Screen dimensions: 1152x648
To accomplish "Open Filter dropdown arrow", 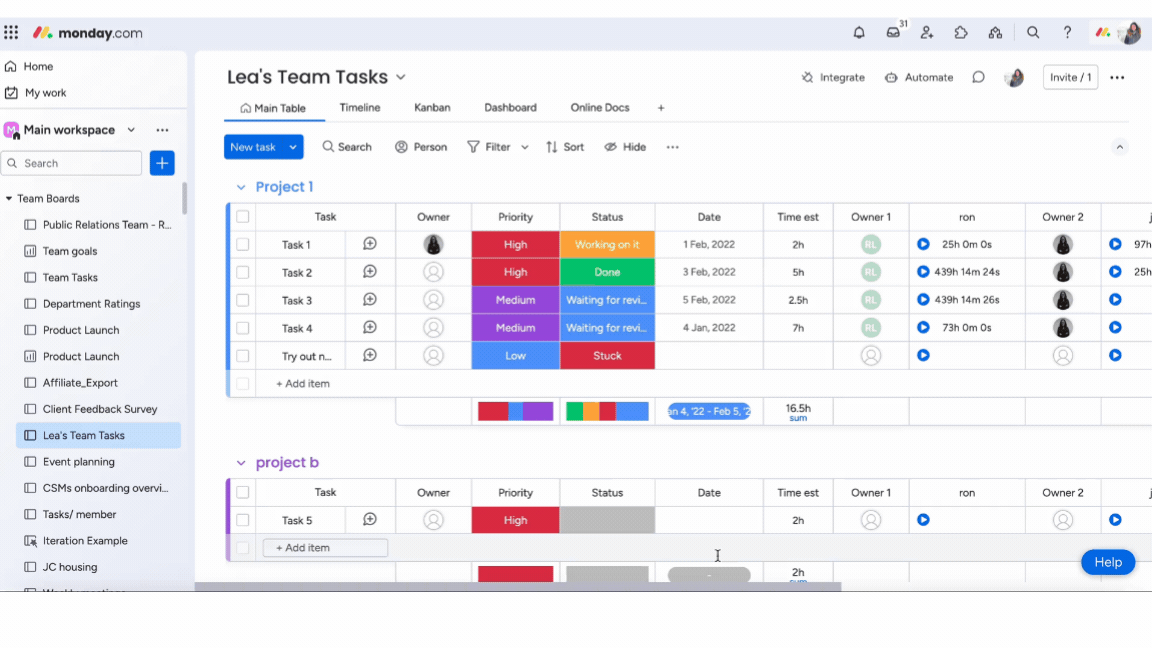I will click(x=525, y=147).
